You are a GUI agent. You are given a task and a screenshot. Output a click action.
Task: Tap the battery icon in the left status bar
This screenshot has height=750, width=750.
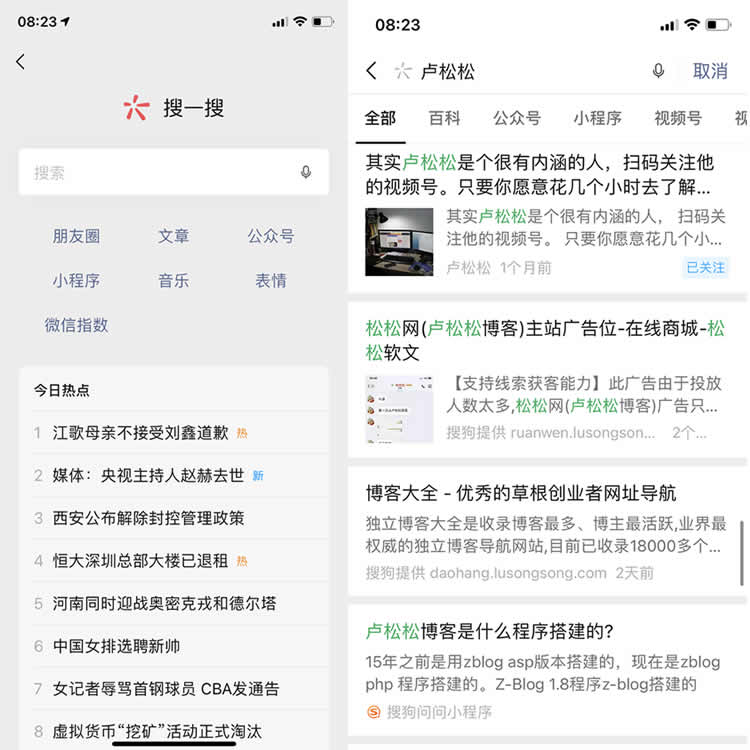323,22
